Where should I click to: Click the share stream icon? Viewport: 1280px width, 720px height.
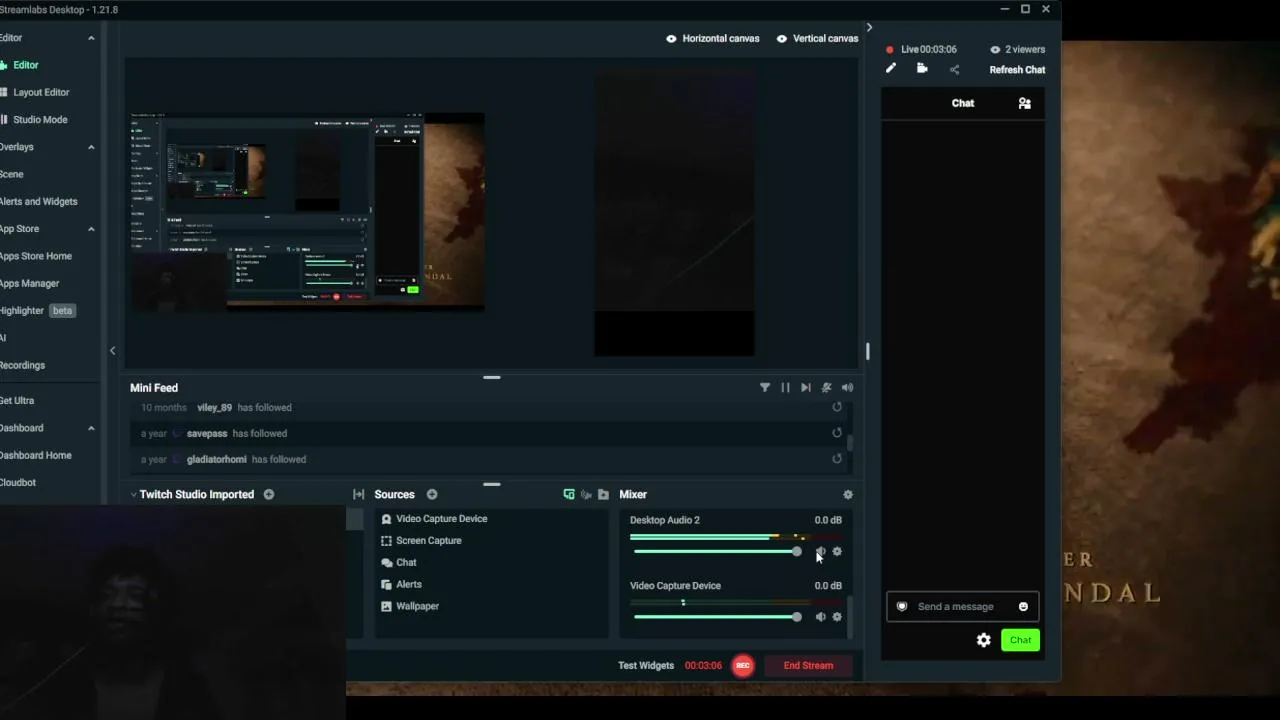coord(954,70)
